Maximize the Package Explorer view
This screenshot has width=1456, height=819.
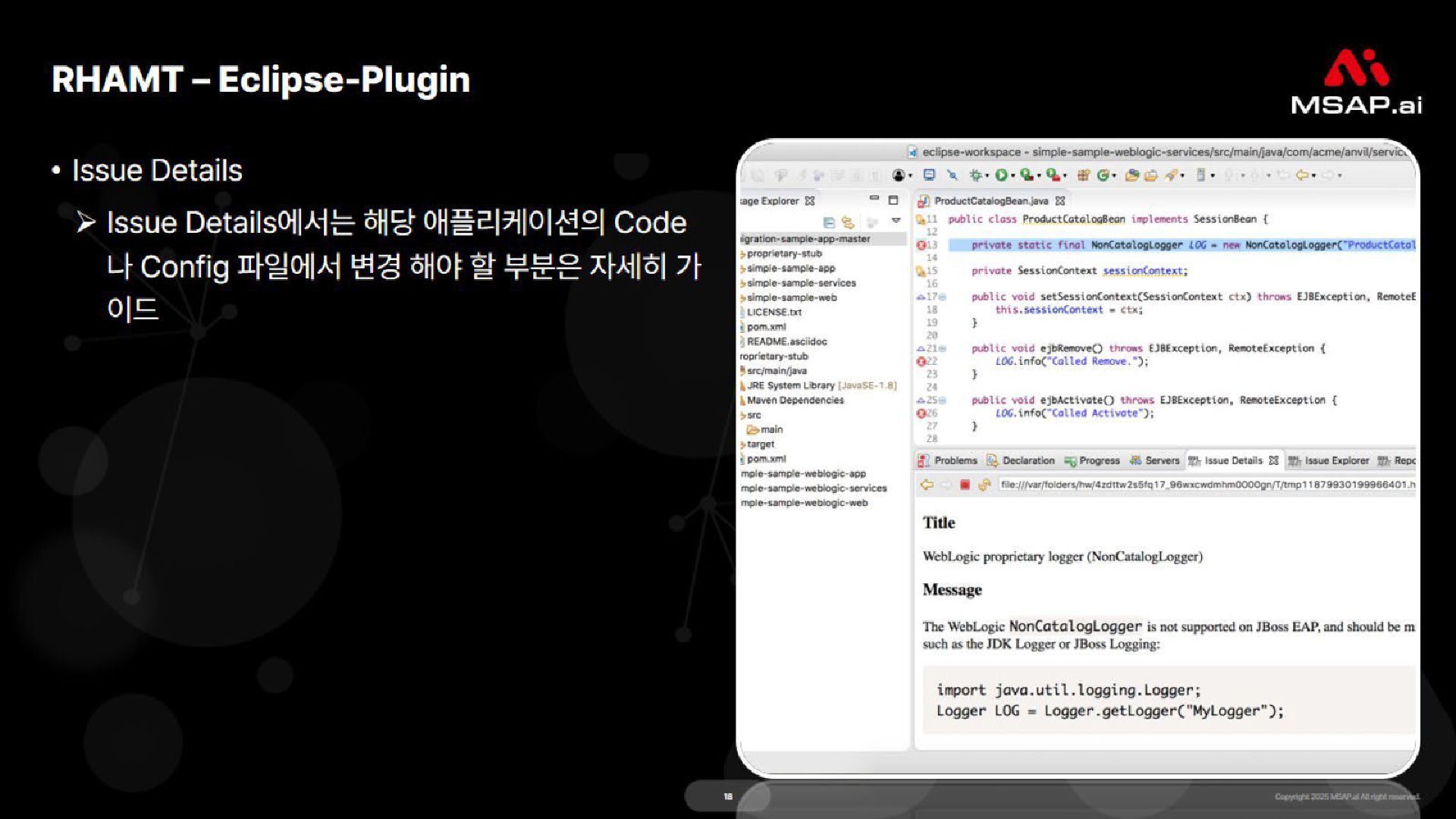893,200
